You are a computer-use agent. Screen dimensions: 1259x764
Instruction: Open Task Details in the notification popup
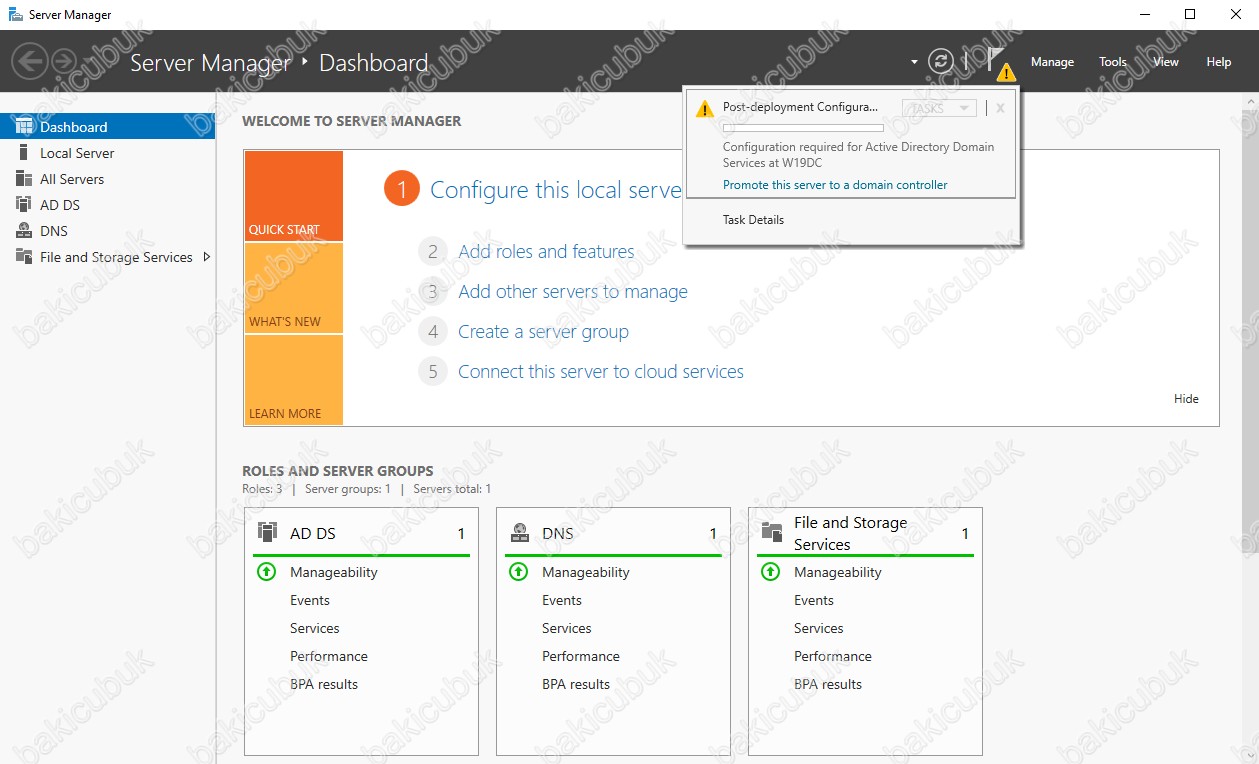(x=753, y=220)
